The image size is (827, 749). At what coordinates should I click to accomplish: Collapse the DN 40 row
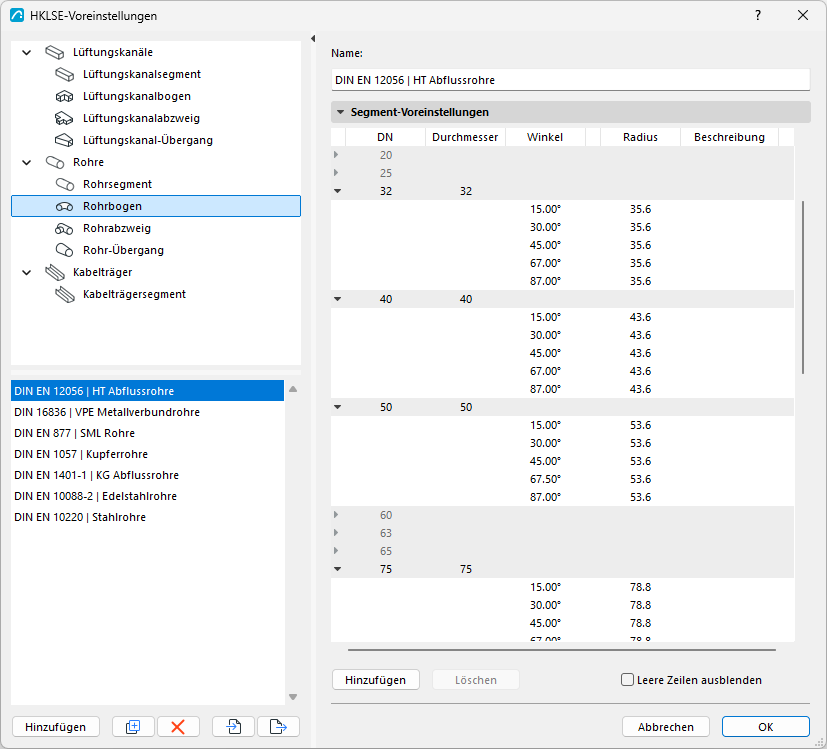click(338, 299)
